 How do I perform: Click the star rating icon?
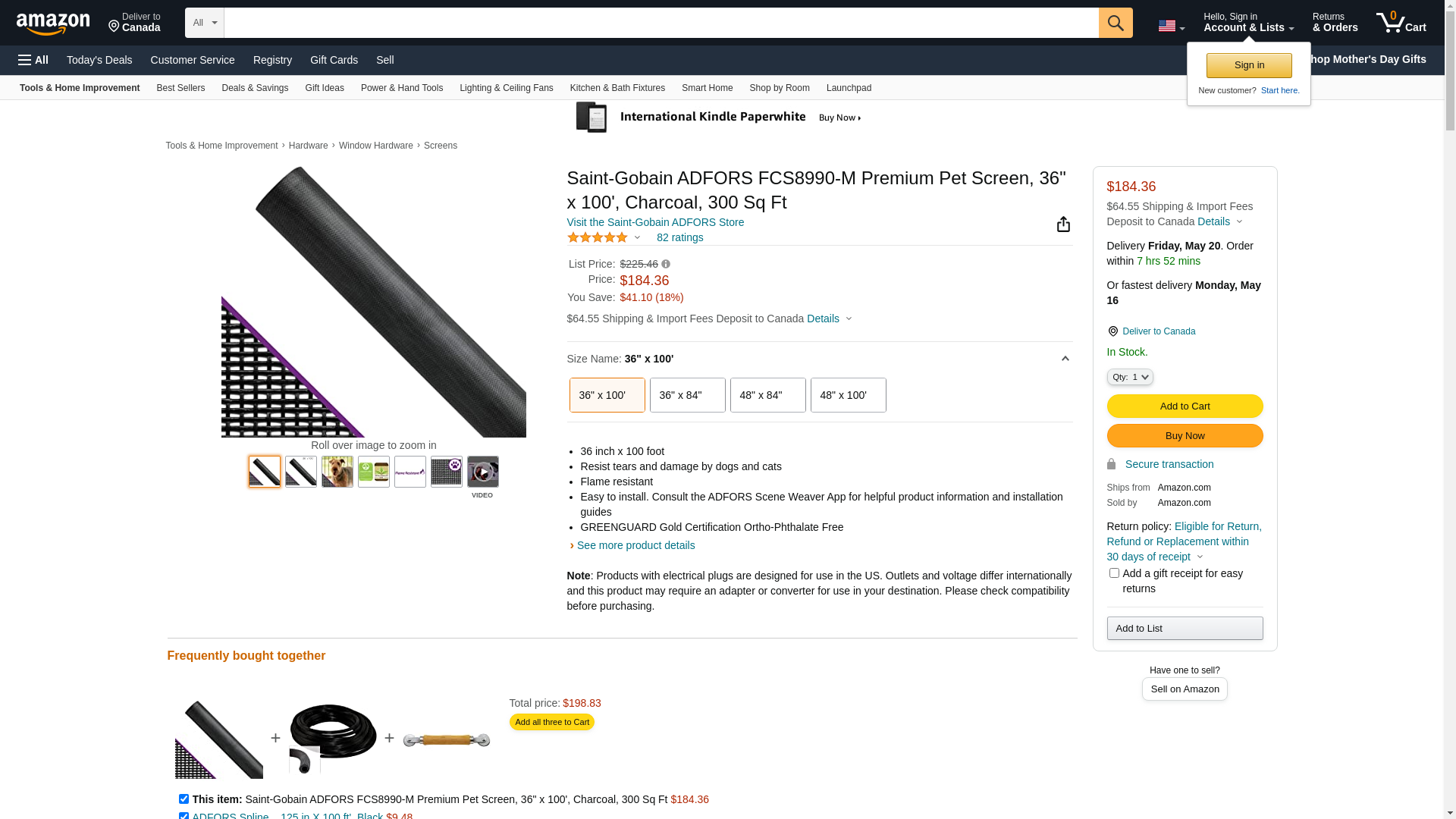[x=598, y=237]
